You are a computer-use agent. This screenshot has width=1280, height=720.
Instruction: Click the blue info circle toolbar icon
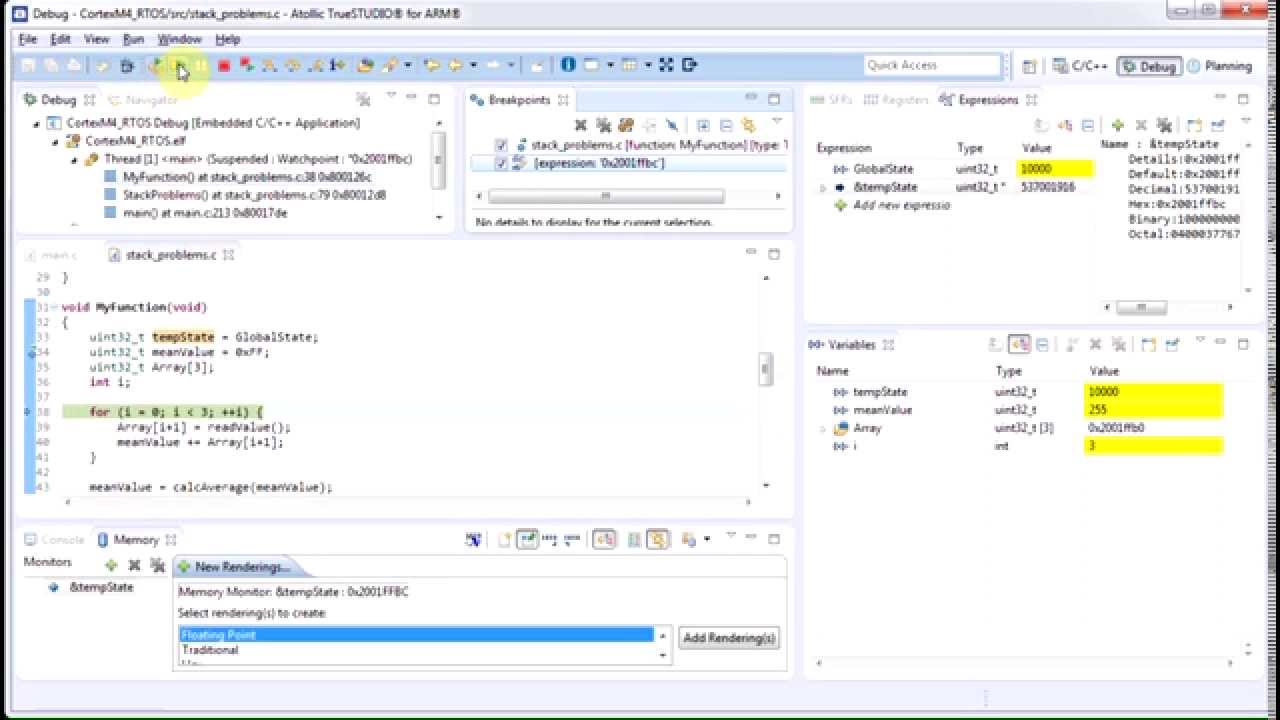click(x=568, y=65)
